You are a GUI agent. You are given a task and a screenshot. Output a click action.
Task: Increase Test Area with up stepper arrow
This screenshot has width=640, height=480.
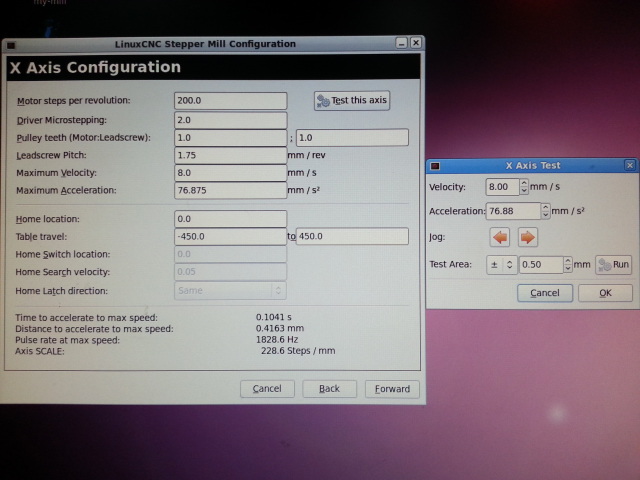(568, 260)
